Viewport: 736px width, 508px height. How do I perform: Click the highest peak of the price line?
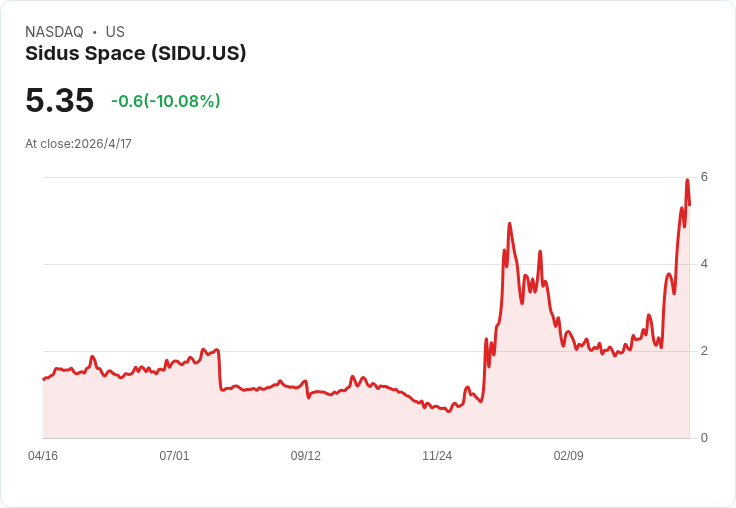pyautogui.click(x=687, y=181)
